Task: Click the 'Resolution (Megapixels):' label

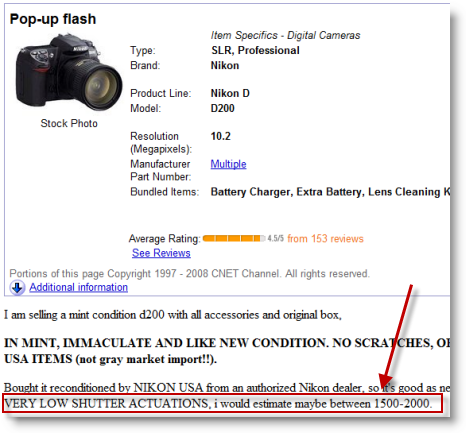Action: (x=161, y=143)
